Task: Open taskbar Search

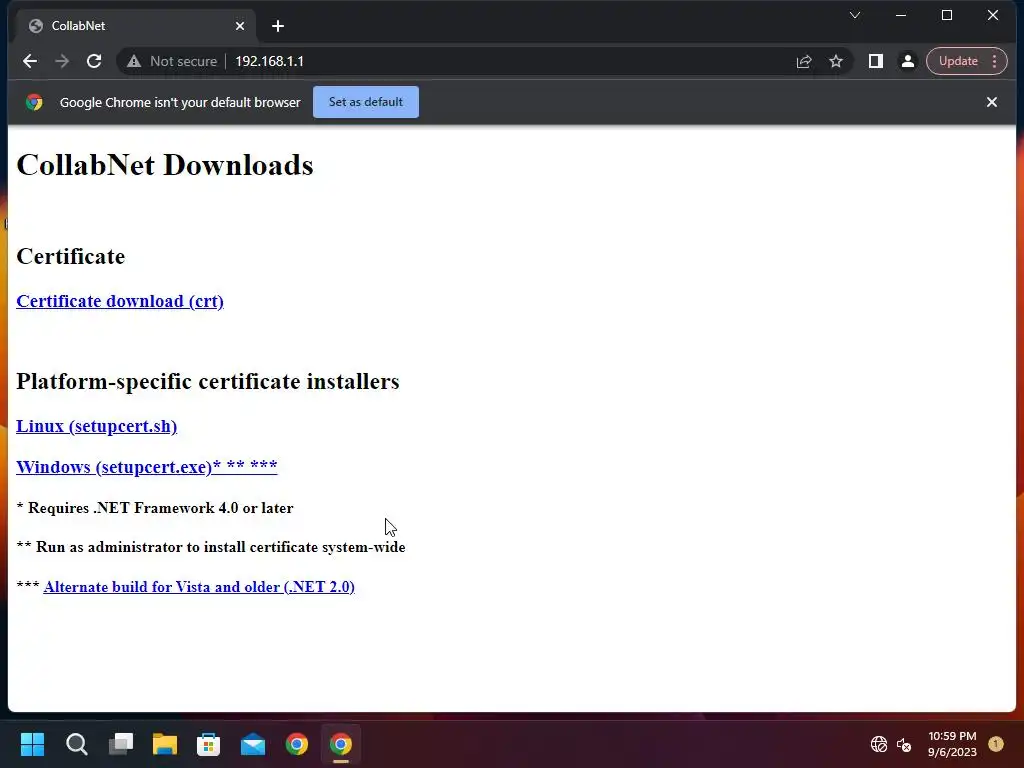Action: click(76, 744)
